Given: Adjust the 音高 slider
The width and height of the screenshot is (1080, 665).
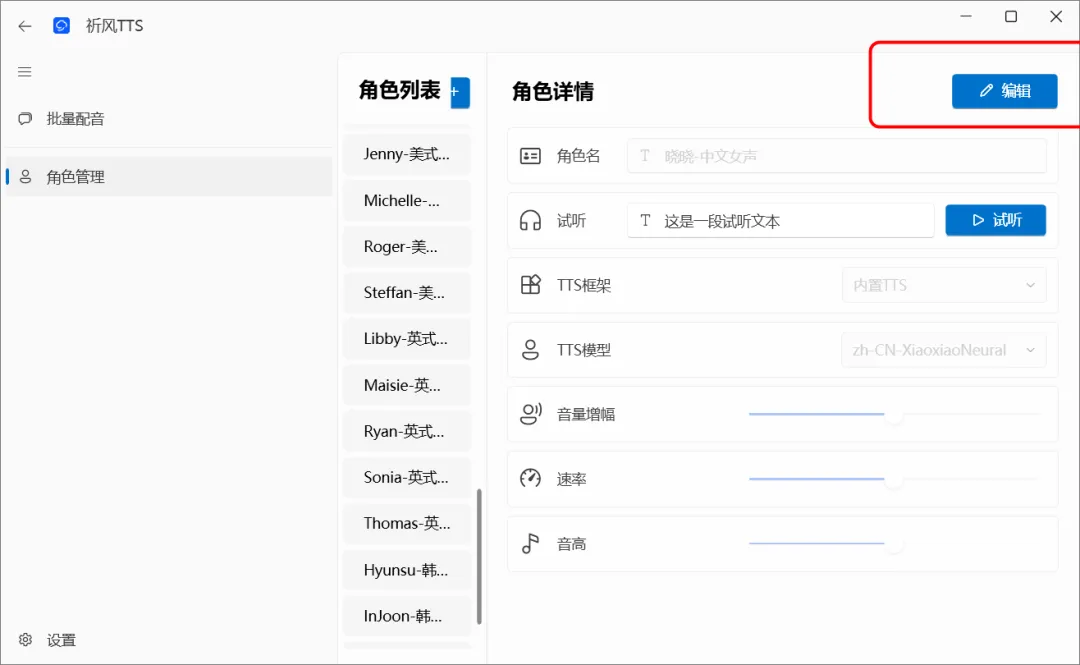Looking at the screenshot, I should click(894, 544).
